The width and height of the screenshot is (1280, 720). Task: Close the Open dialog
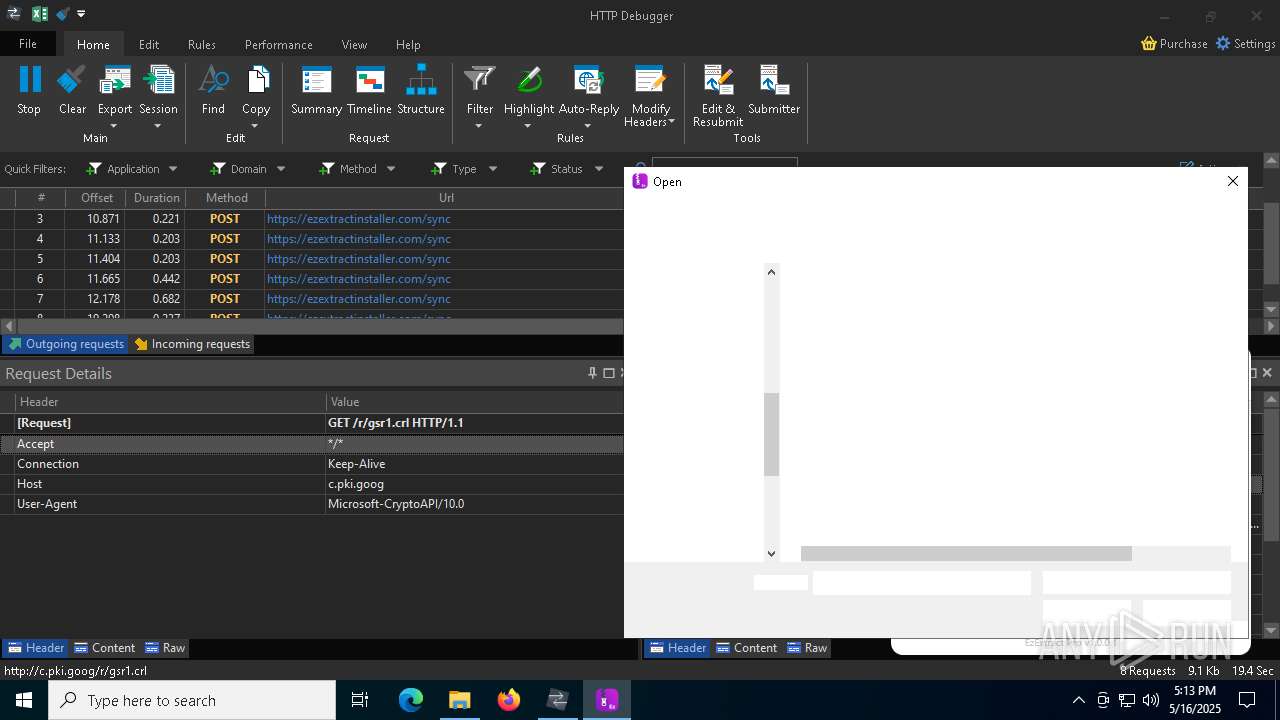[x=1233, y=181]
